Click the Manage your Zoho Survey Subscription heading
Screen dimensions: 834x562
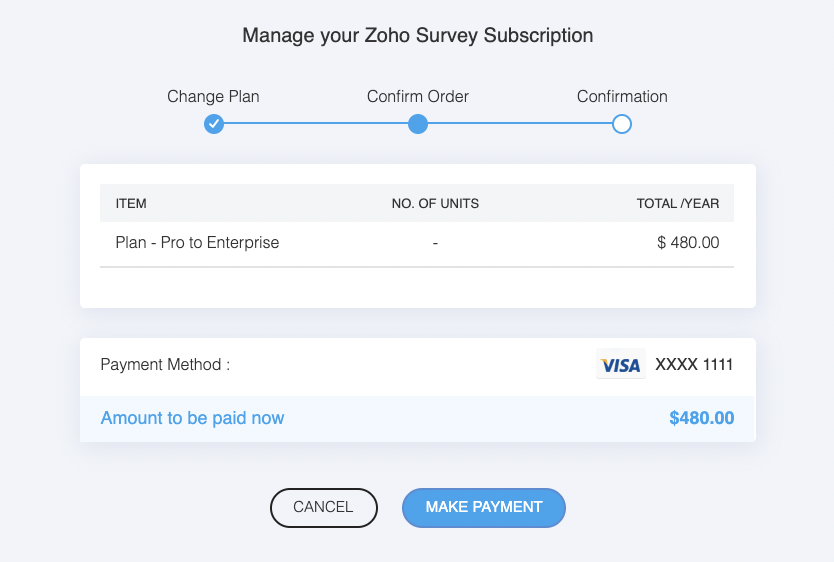pyautogui.click(x=417, y=36)
